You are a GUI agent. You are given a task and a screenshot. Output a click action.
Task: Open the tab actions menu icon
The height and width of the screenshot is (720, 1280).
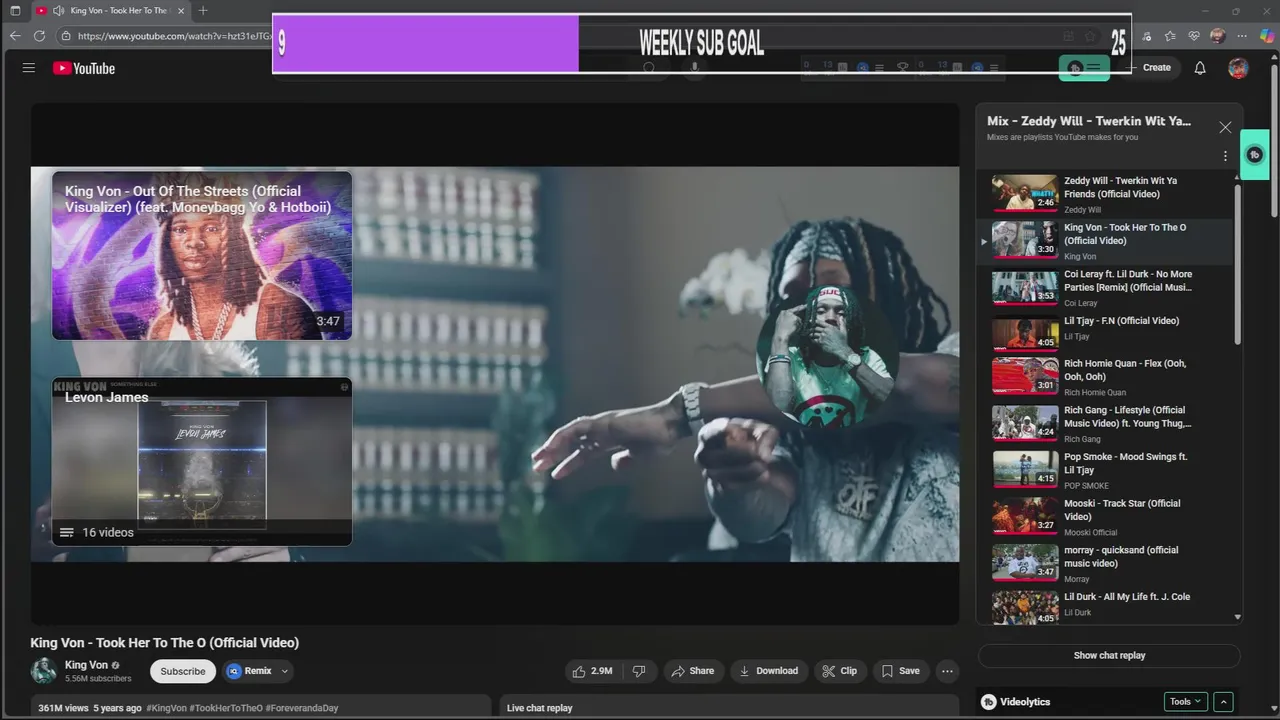pos(15,11)
